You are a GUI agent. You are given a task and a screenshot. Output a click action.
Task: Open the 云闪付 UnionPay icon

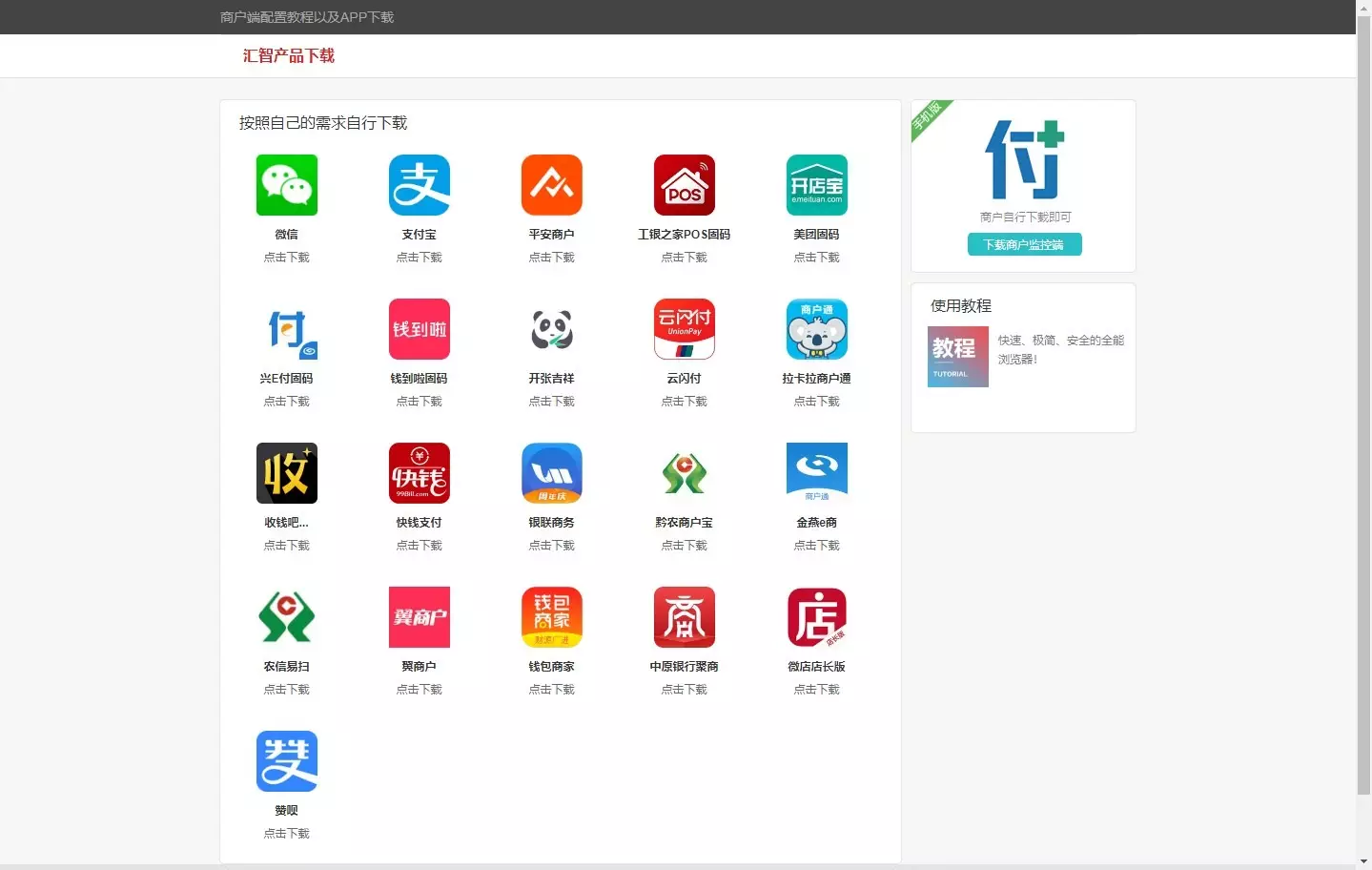(684, 329)
